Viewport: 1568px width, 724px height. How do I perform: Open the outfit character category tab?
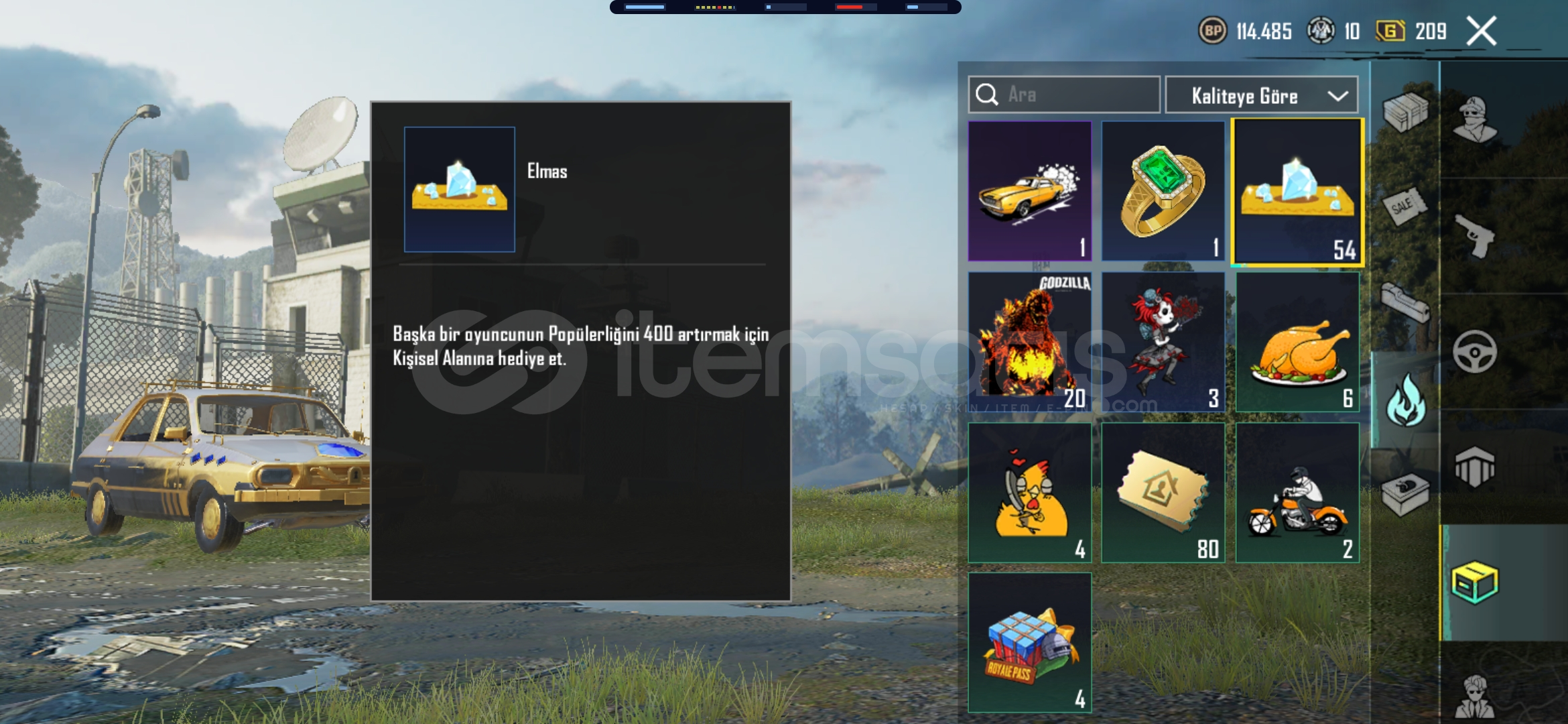(1476, 120)
